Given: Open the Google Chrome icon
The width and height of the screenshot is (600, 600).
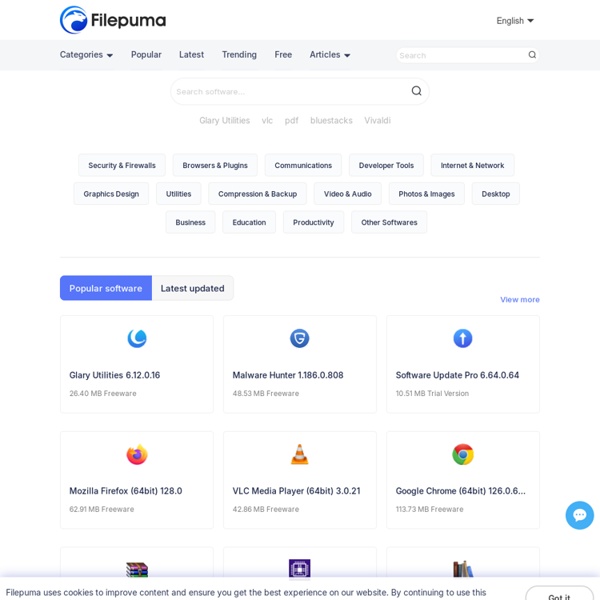Looking at the screenshot, I should [463, 454].
